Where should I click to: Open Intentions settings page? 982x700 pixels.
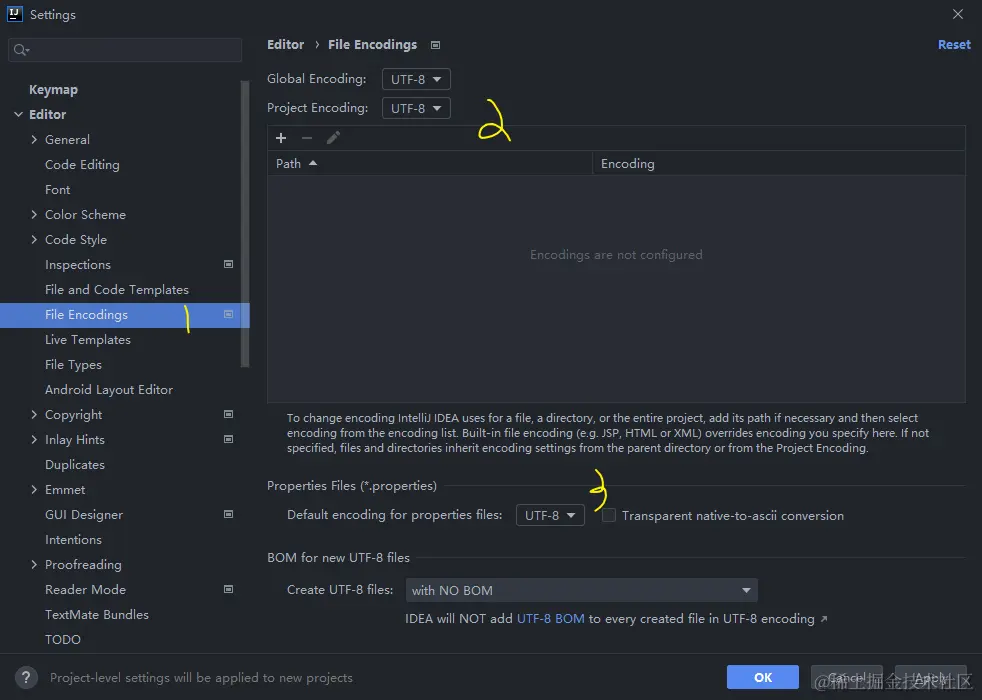[x=73, y=540]
